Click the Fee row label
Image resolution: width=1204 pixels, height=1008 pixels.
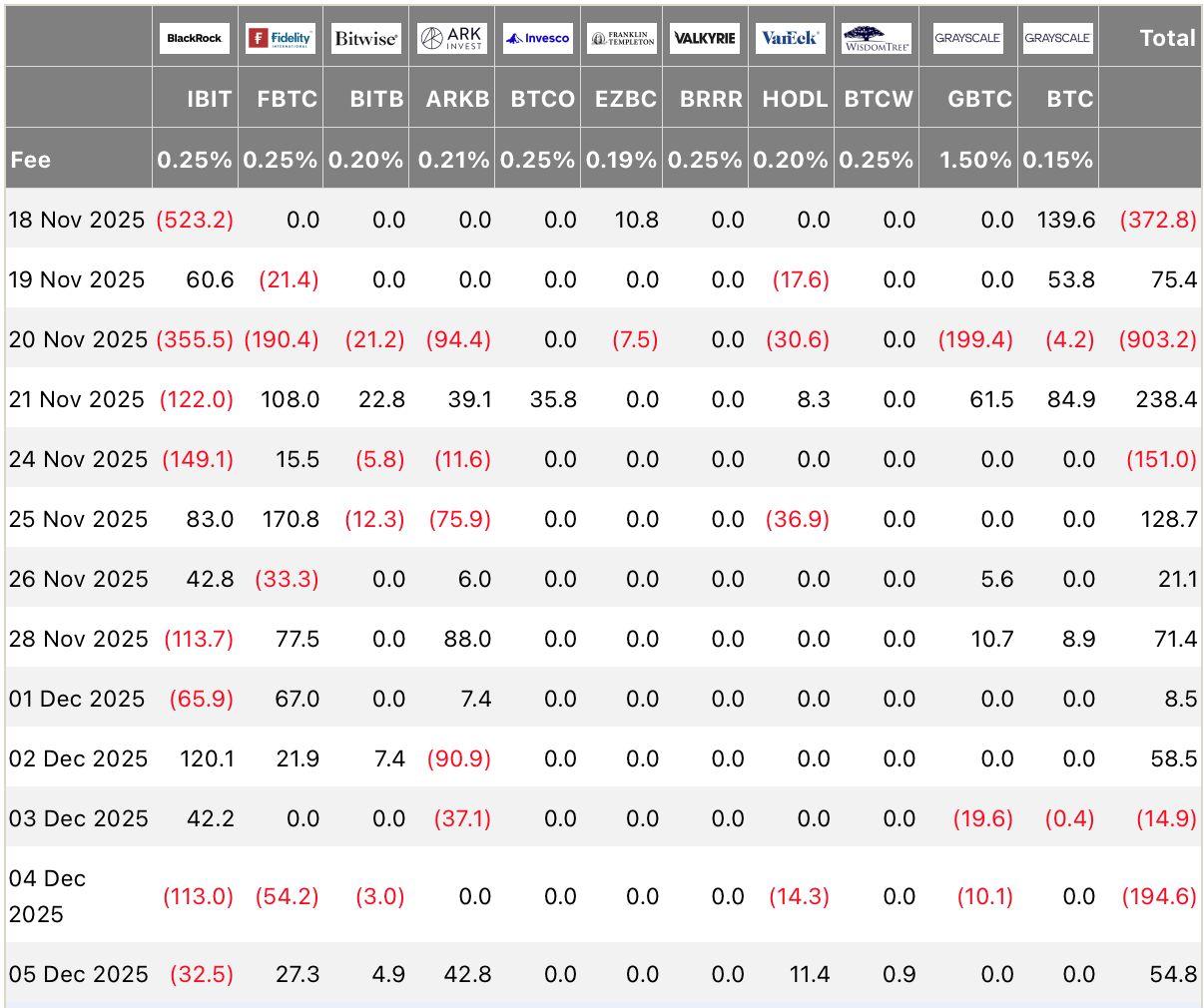(30, 160)
